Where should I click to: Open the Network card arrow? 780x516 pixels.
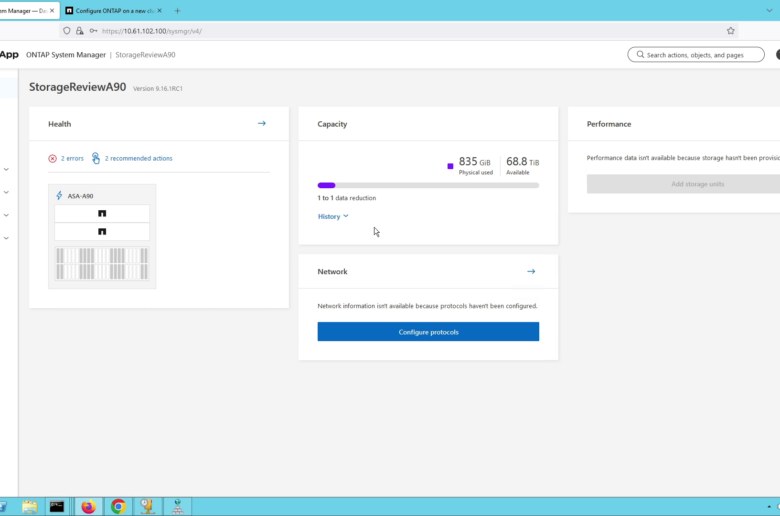point(531,271)
